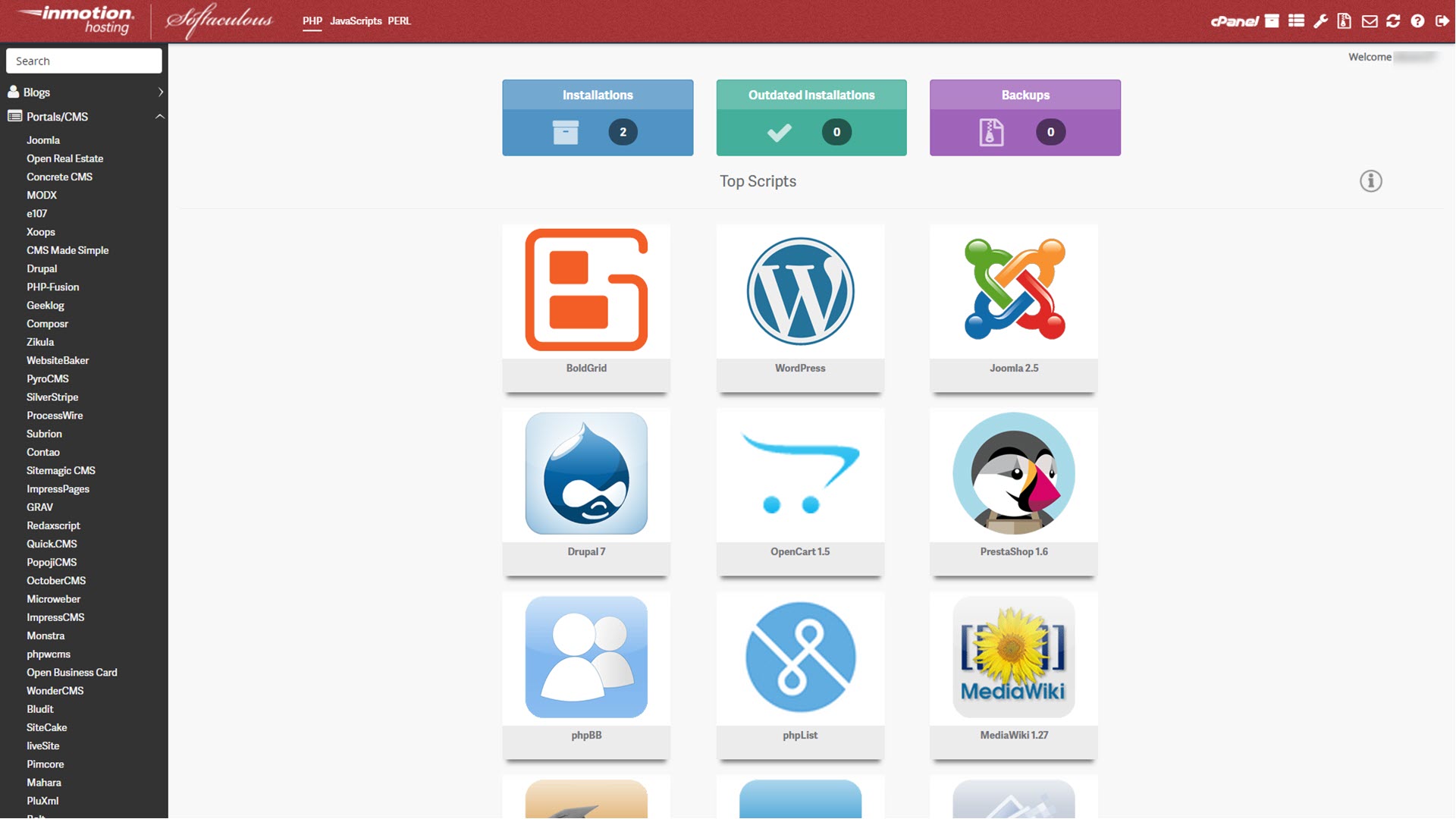1456x819 pixels.
Task: Select Geeklog in sidebar
Action: point(45,306)
